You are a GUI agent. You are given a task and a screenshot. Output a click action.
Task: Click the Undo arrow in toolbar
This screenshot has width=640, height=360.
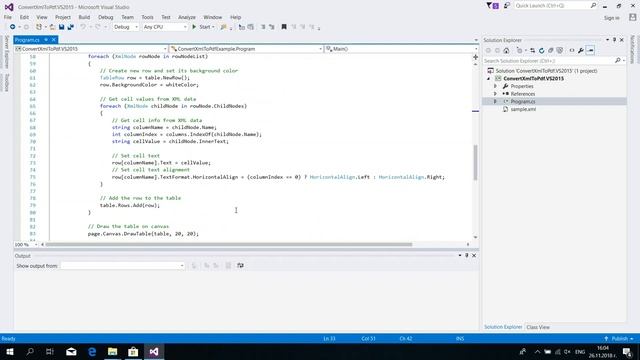[x=83, y=27]
